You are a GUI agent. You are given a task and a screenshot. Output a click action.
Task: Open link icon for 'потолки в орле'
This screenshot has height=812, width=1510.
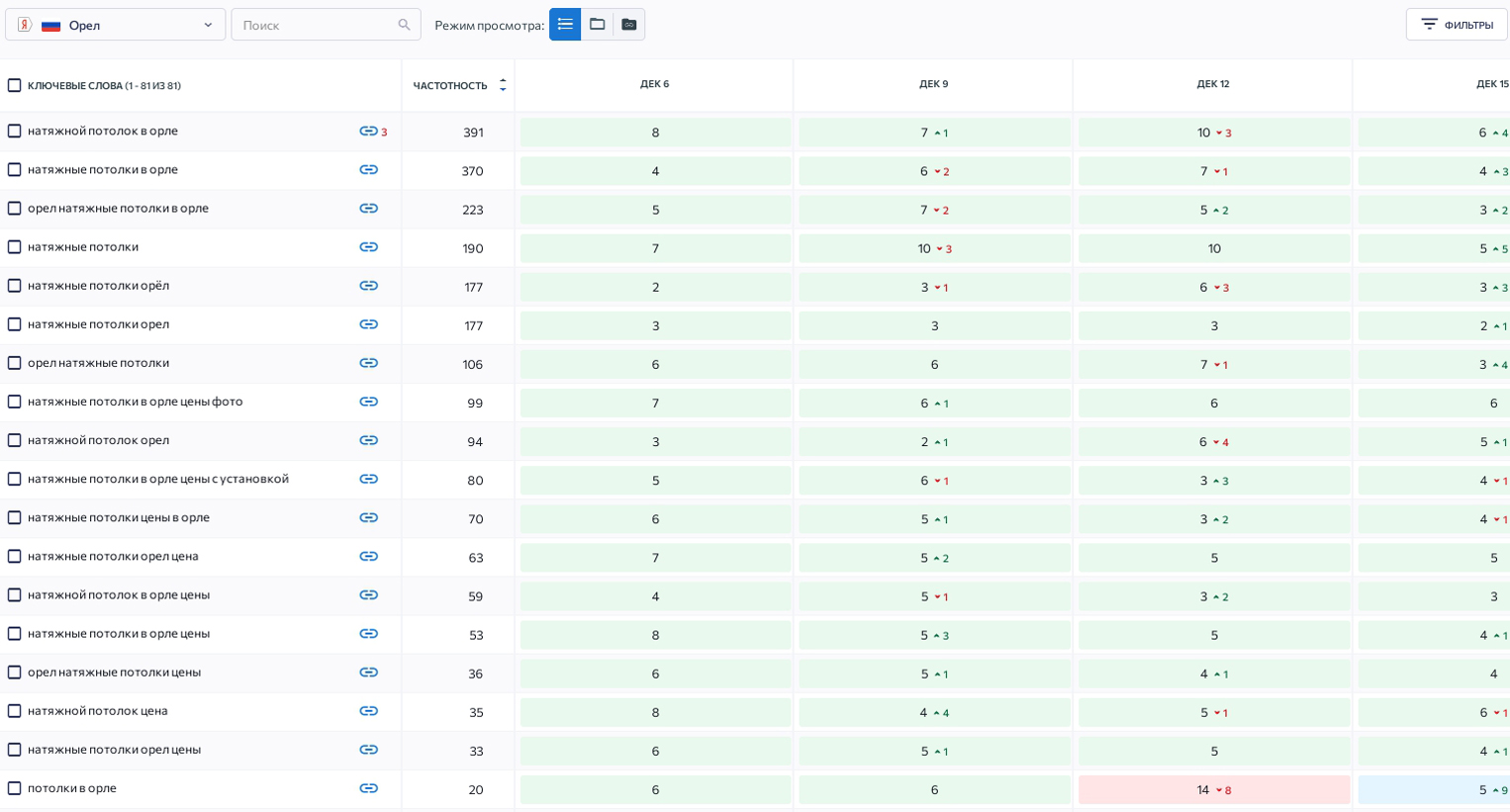368,787
